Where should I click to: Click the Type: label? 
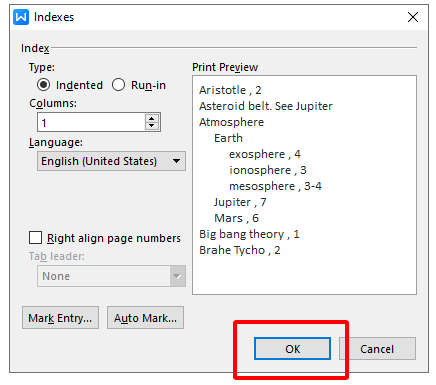click(42, 67)
